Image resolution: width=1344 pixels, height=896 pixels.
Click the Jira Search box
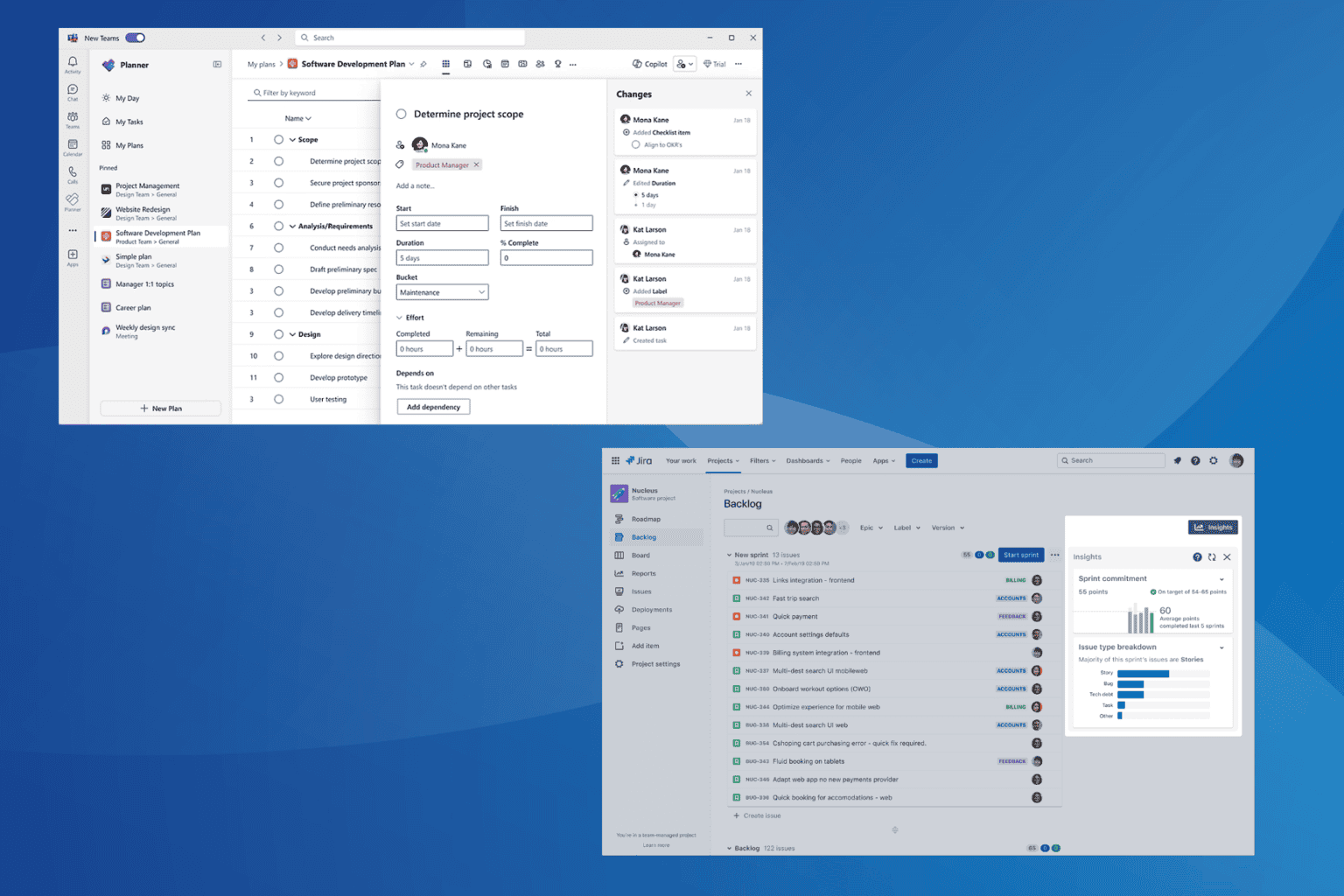pos(1111,460)
